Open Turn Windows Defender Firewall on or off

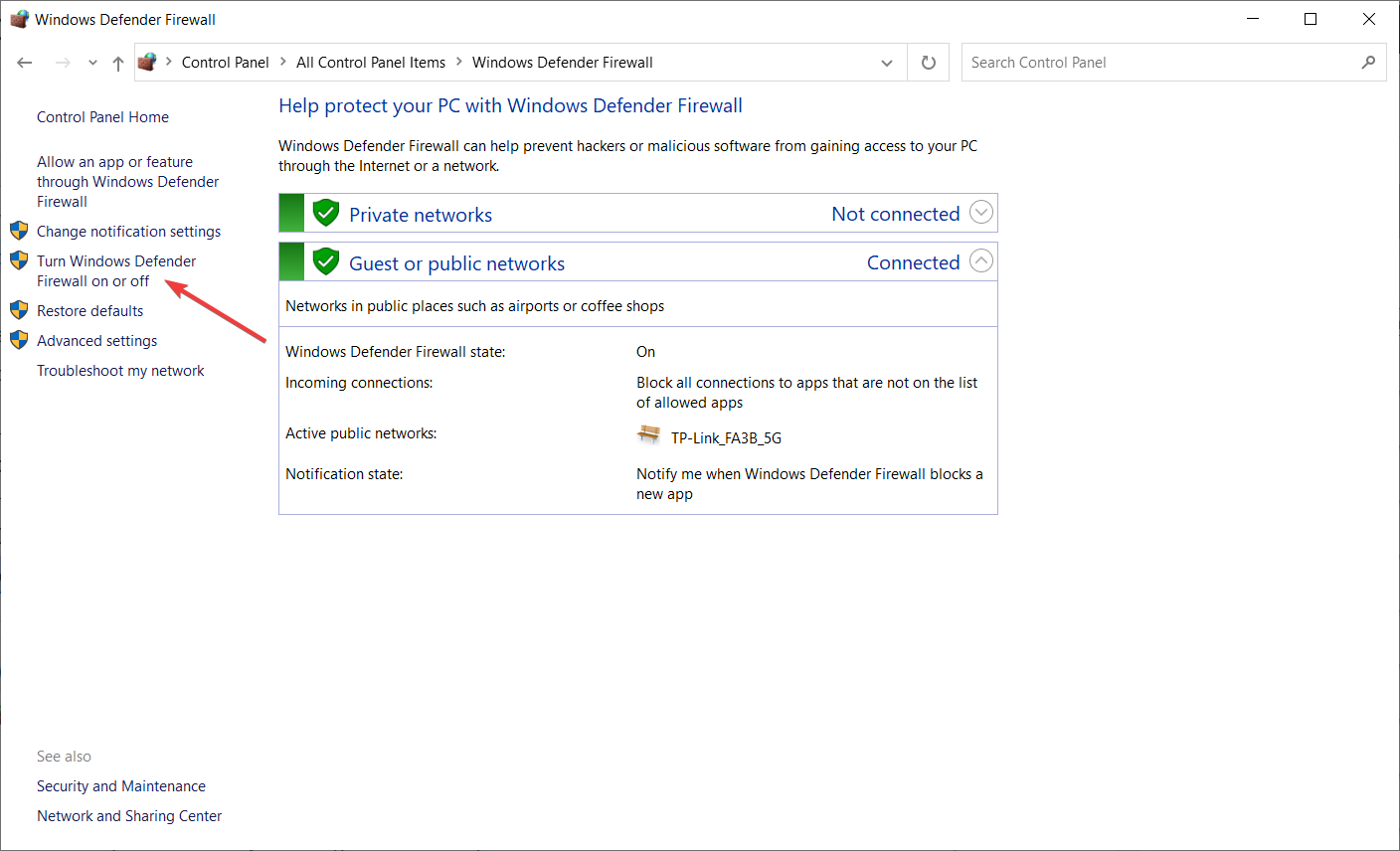click(116, 271)
